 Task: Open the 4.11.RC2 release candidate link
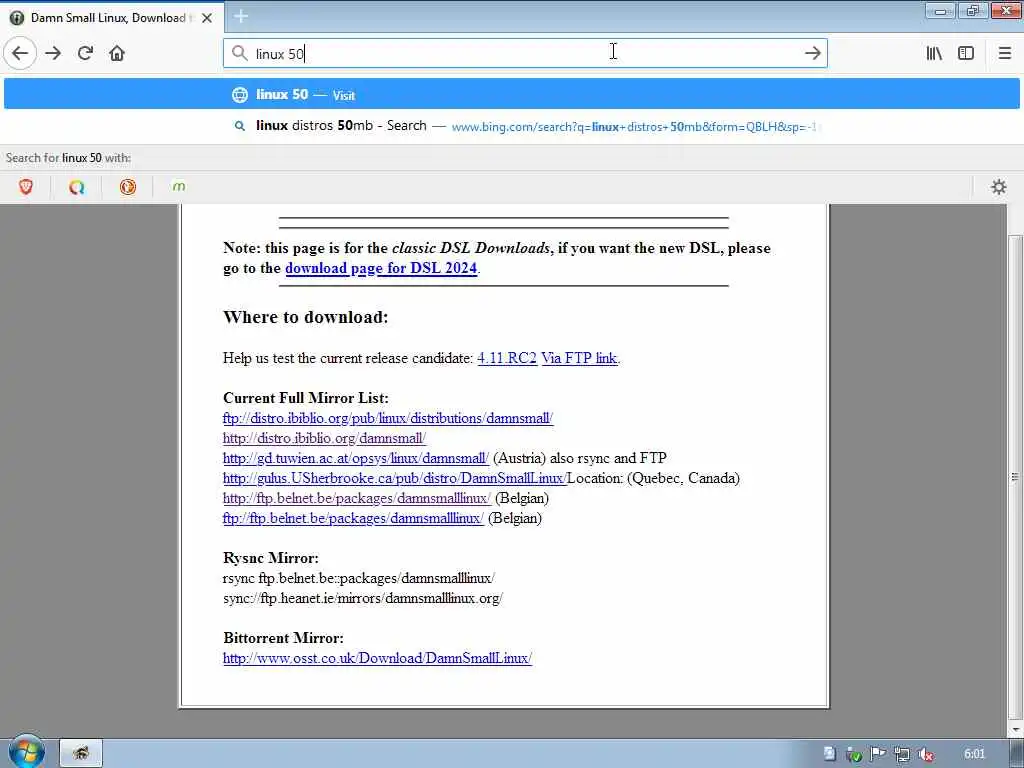[507, 358]
